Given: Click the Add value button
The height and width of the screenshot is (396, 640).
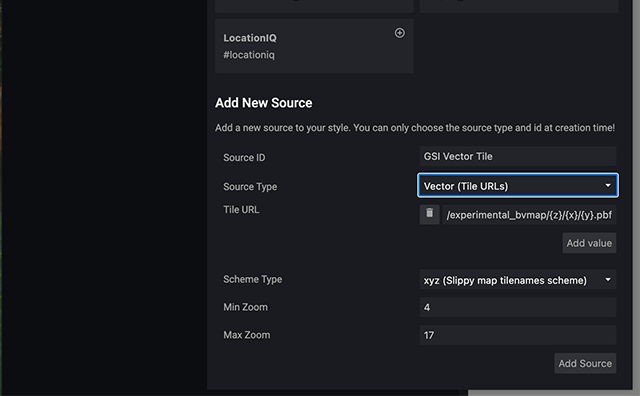Looking at the screenshot, I should pos(589,243).
